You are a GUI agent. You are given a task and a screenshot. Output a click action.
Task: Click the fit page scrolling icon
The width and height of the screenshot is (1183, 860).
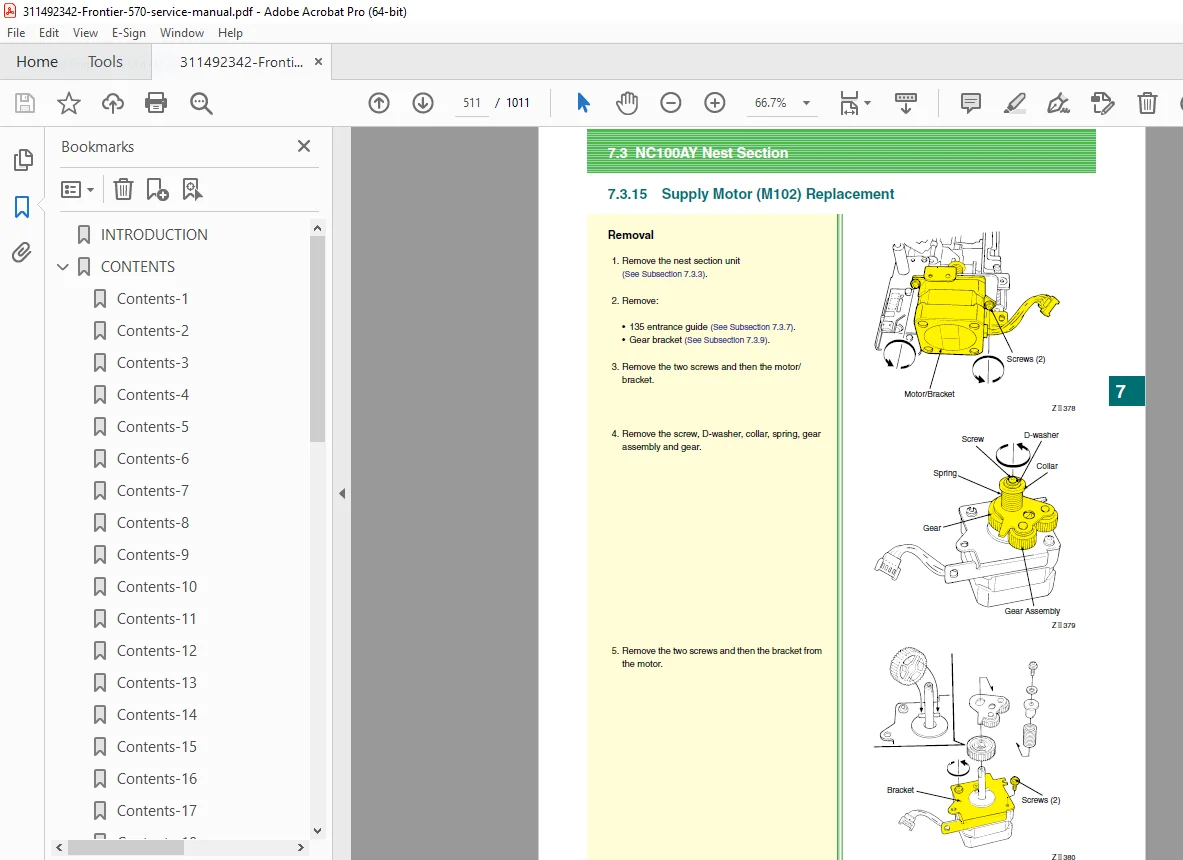click(x=849, y=103)
